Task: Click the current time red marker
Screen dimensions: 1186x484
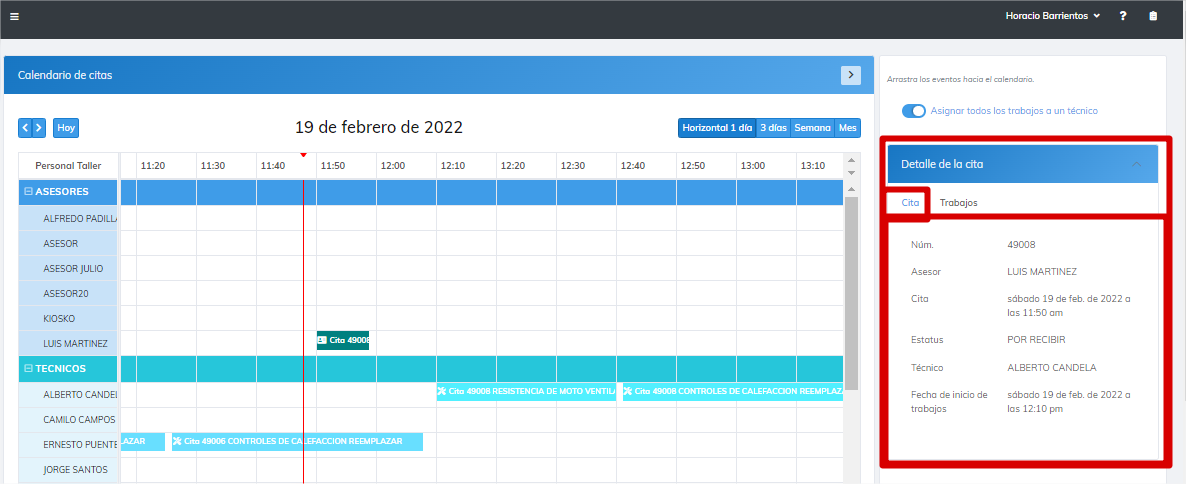Action: [x=303, y=155]
